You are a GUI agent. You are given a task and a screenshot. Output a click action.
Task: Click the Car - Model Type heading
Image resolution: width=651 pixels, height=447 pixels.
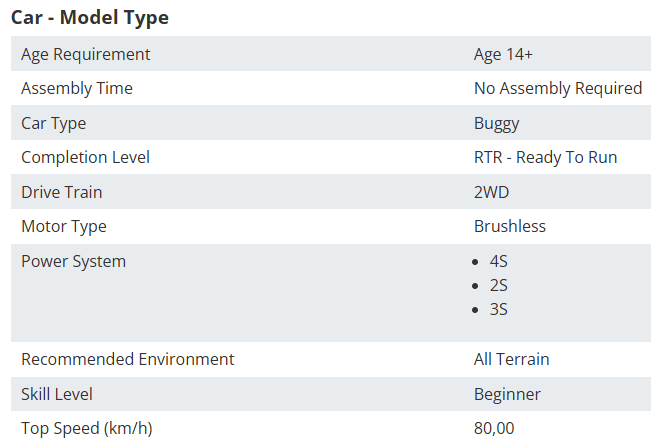click(x=90, y=18)
